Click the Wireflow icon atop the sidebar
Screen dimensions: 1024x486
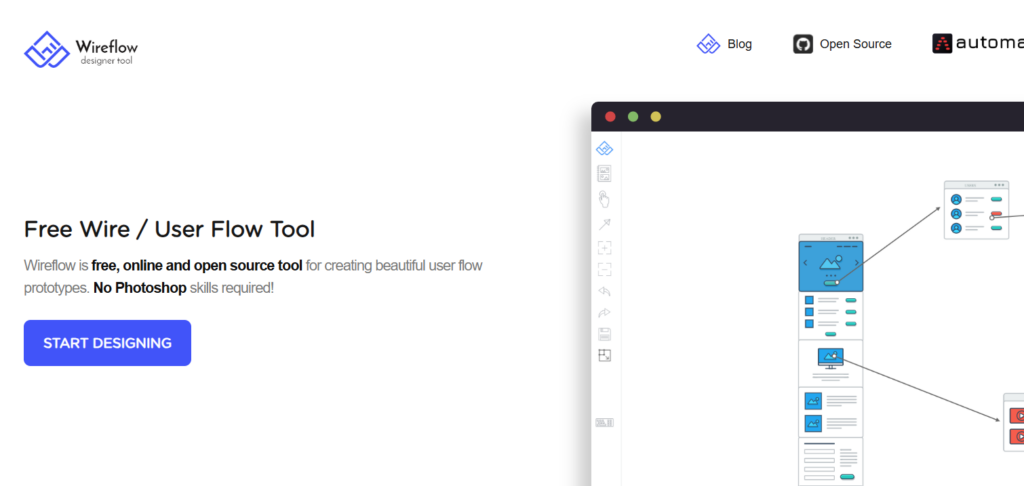coord(604,149)
